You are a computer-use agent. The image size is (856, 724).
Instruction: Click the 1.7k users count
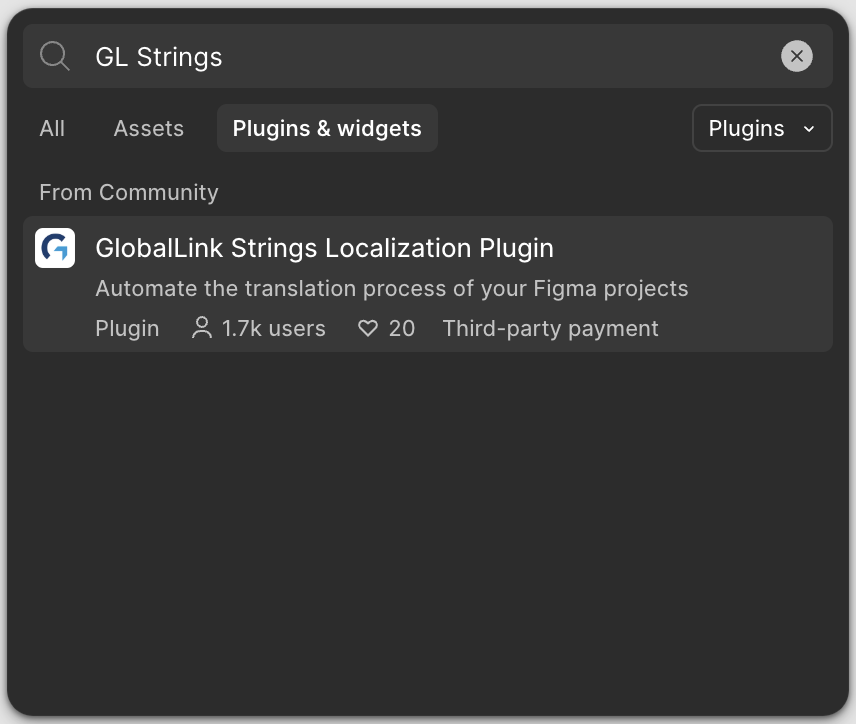tap(274, 329)
